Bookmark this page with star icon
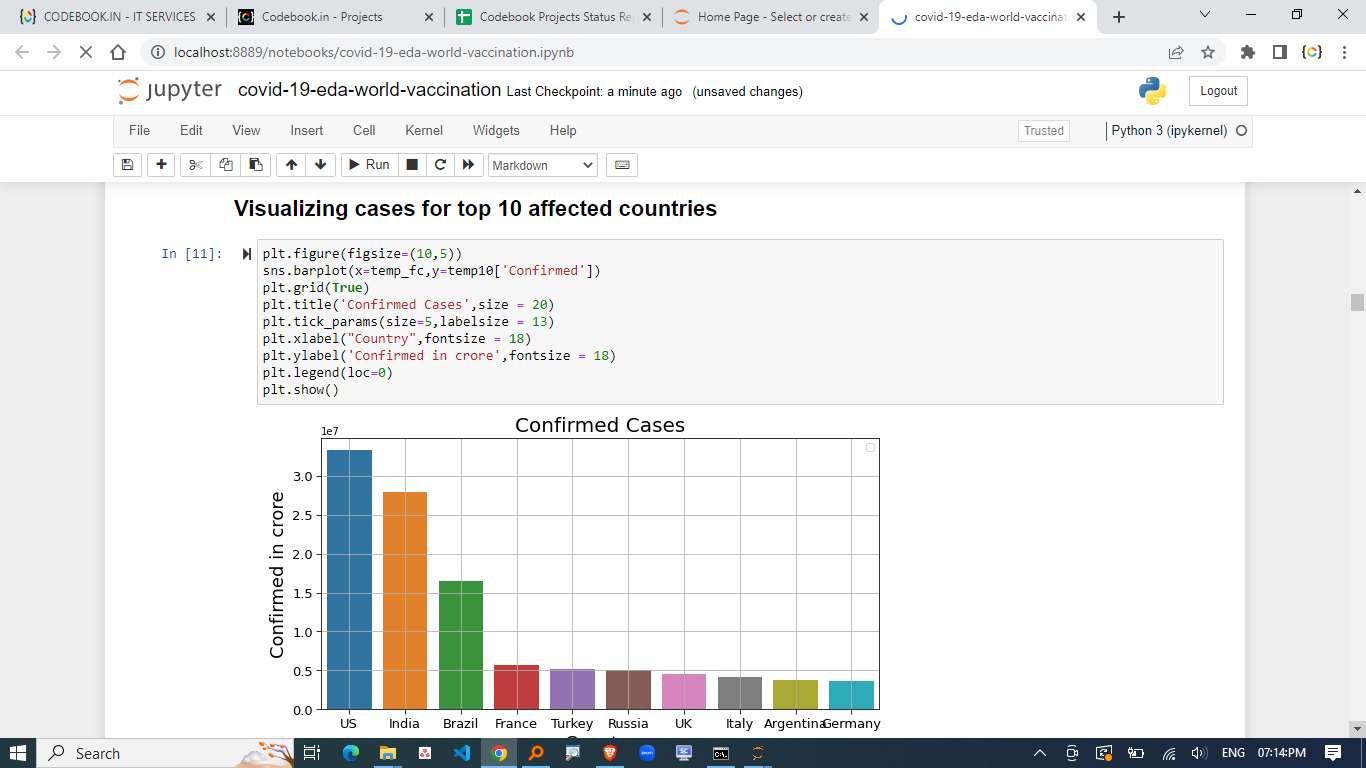The height and width of the screenshot is (768, 1366). click(x=1207, y=52)
